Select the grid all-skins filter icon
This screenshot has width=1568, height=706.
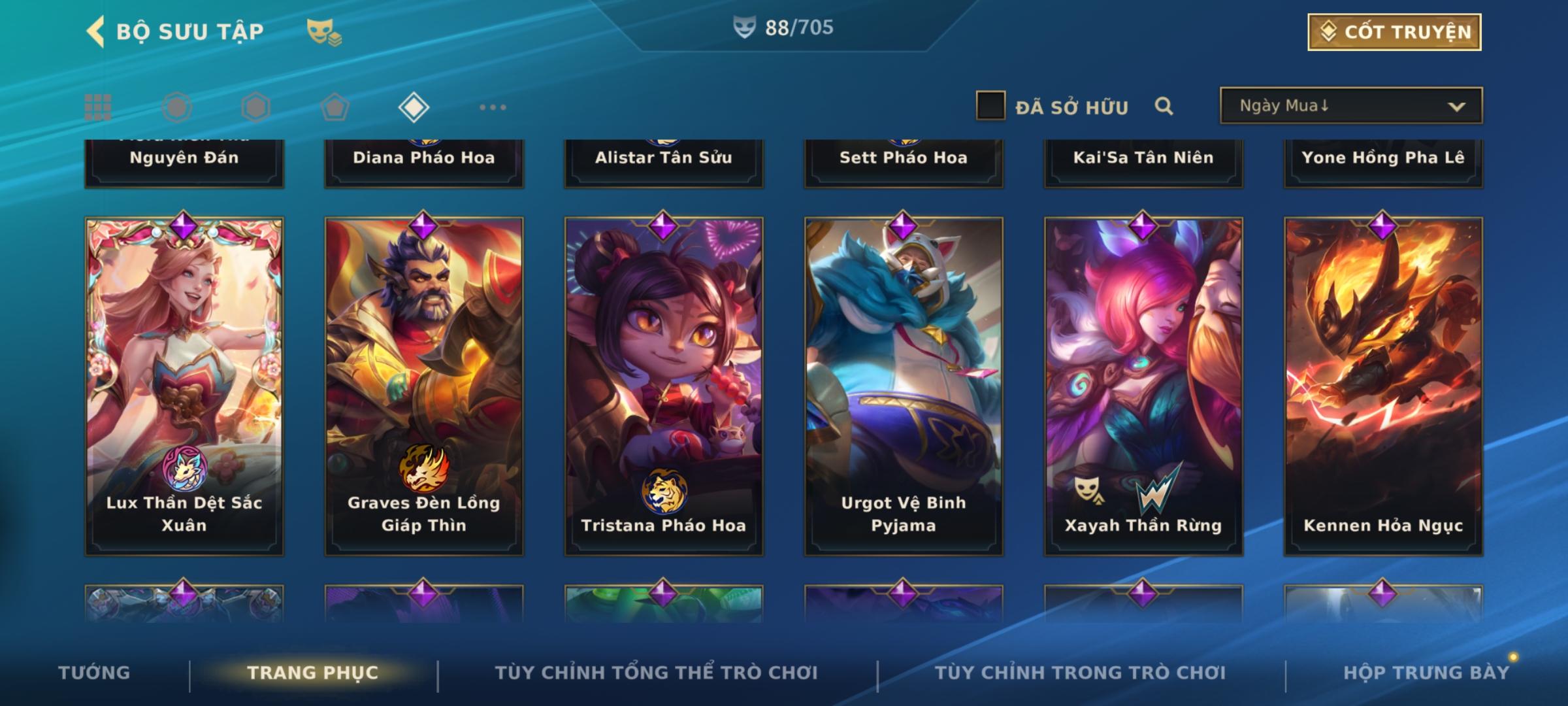tap(98, 107)
